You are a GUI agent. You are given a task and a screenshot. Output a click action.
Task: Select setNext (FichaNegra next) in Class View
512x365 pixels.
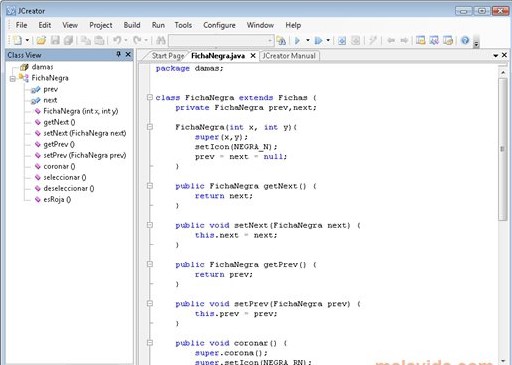tap(85, 133)
